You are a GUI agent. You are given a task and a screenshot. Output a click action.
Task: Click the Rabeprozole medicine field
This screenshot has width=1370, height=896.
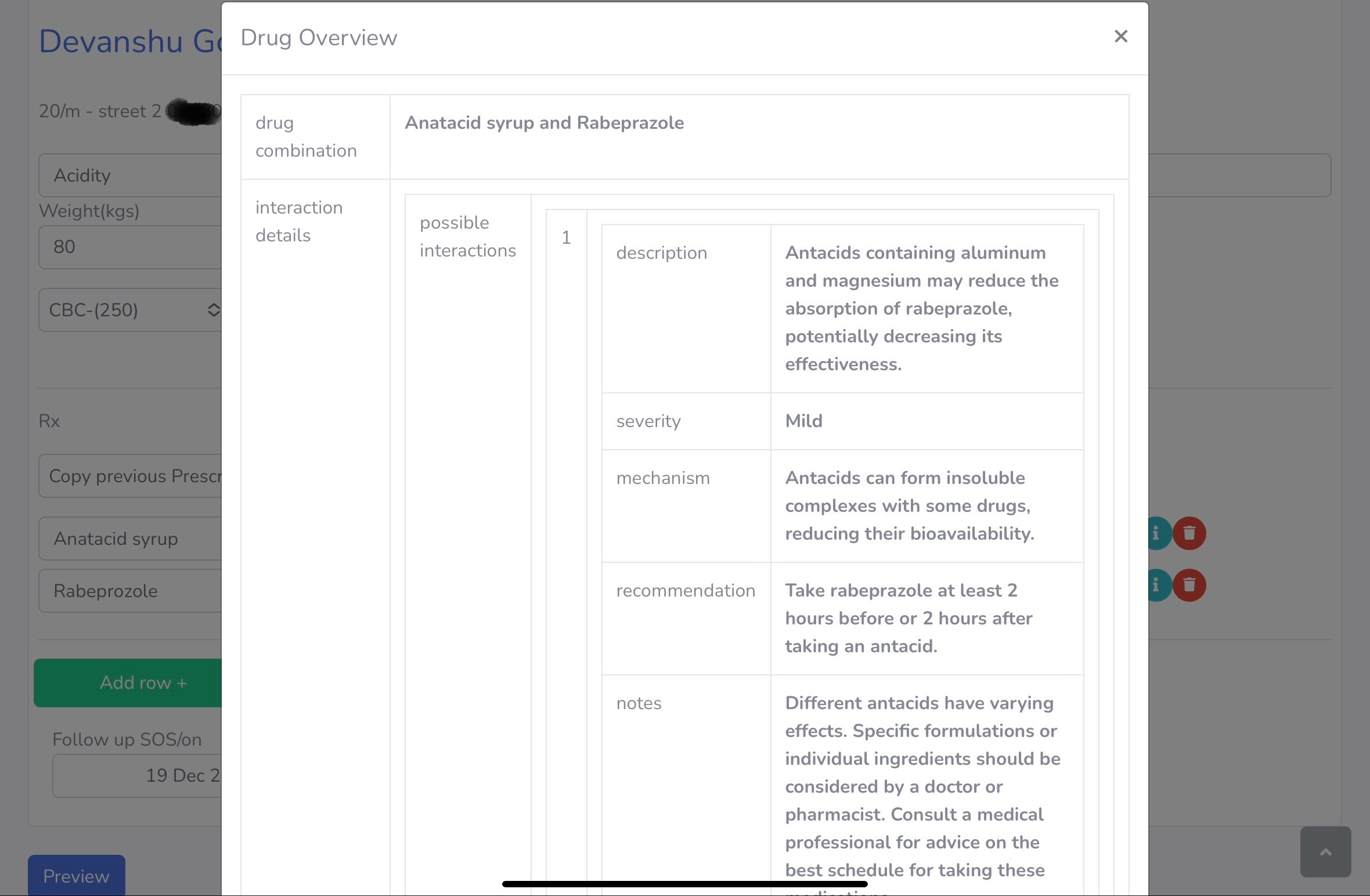point(130,591)
